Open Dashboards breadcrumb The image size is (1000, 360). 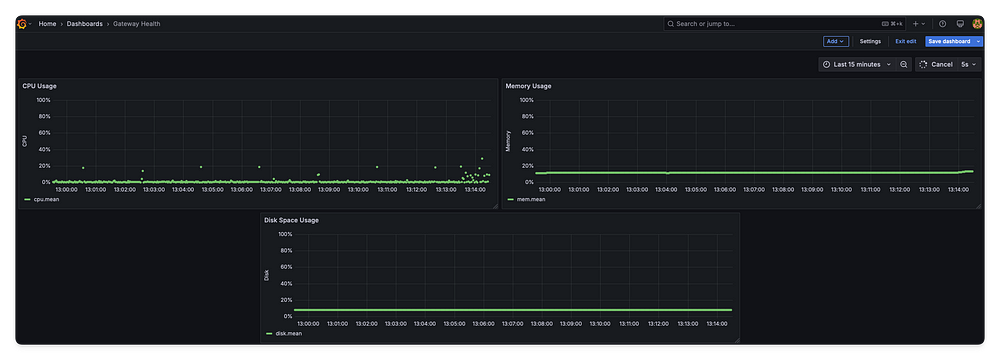click(84, 24)
